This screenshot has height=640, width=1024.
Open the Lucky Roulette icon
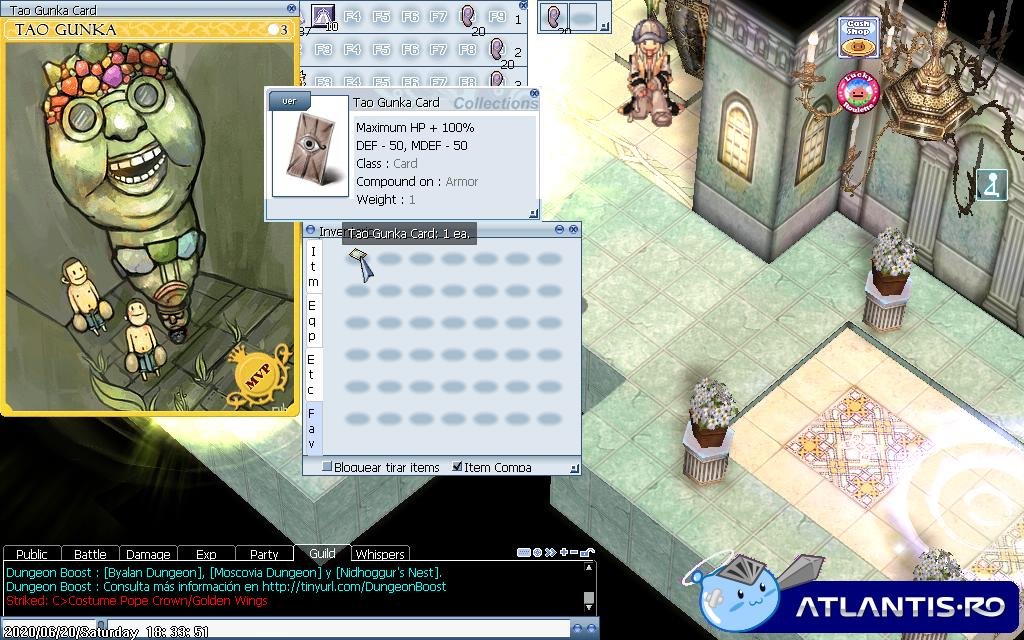[858, 92]
